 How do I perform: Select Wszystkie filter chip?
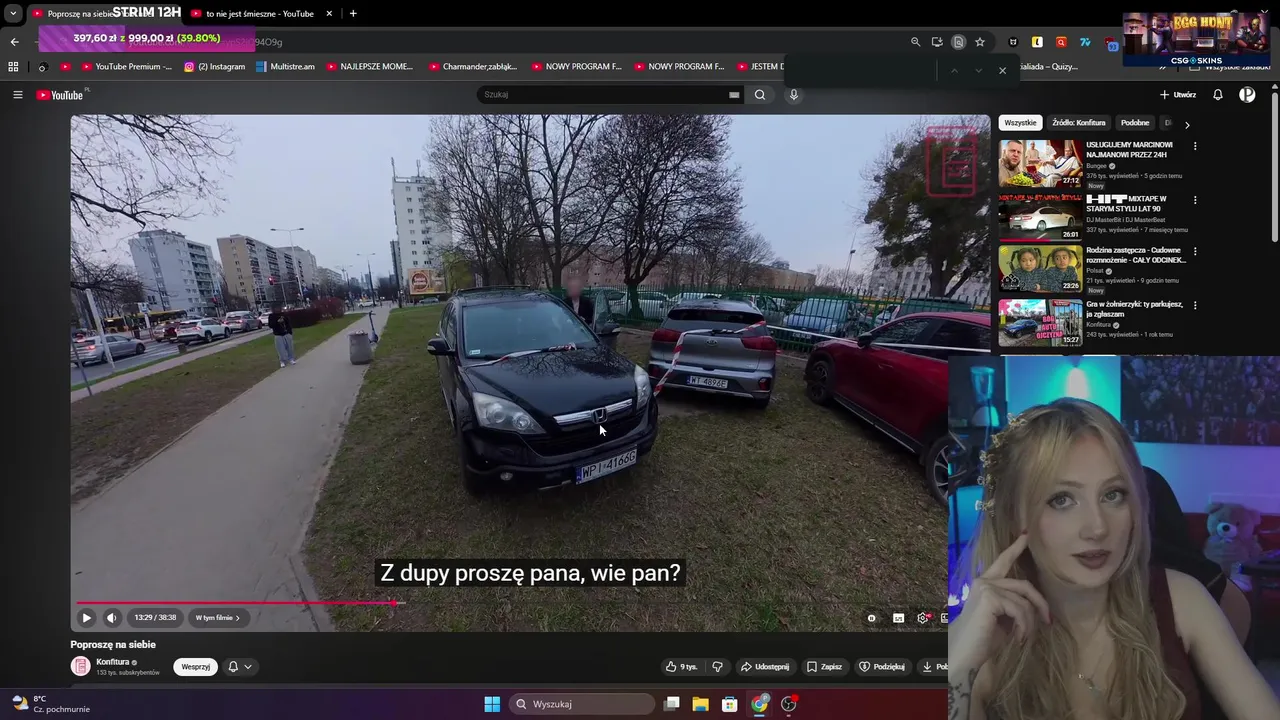[1020, 123]
